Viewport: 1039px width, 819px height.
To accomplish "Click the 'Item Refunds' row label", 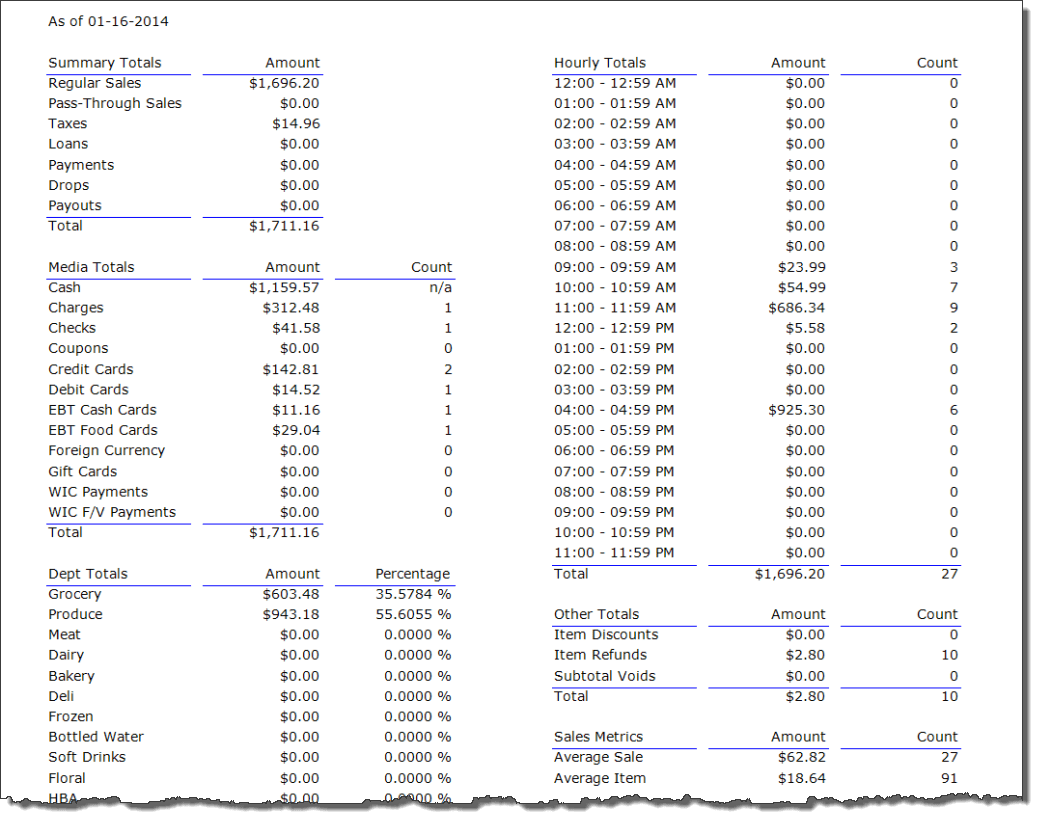I will click(x=600, y=655).
